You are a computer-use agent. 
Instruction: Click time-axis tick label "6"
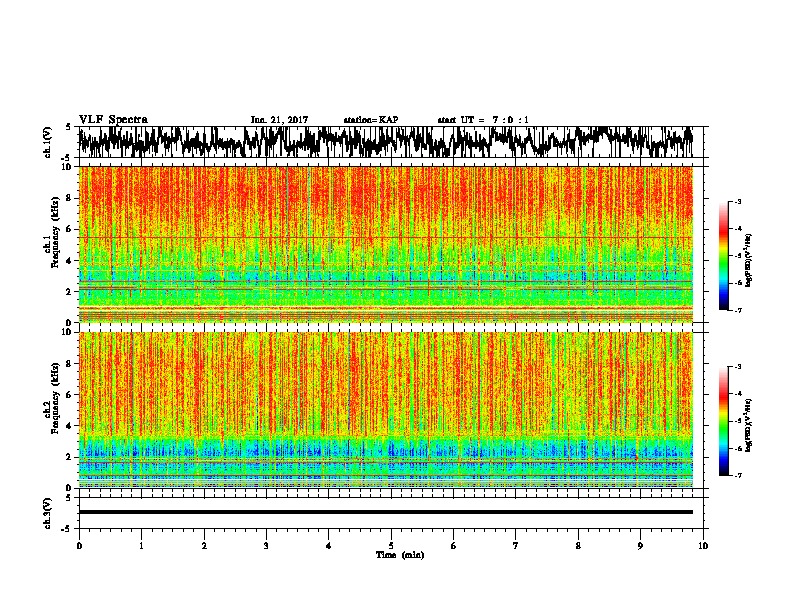pyautogui.click(x=454, y=546)
